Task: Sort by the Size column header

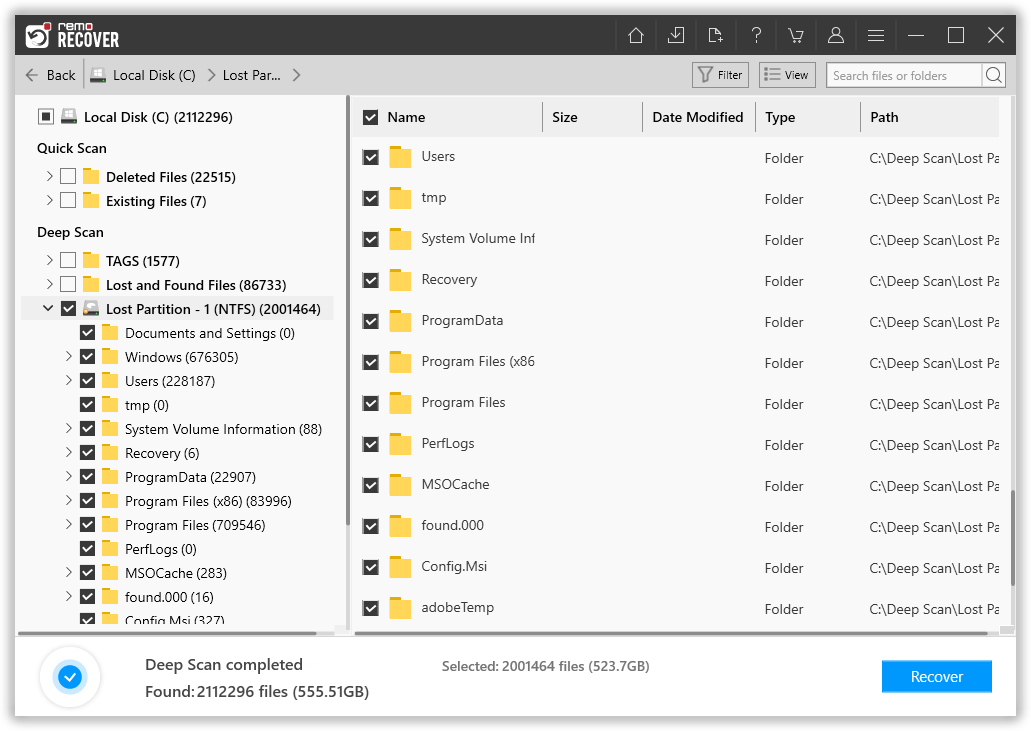Action: (x=564, y=117)
